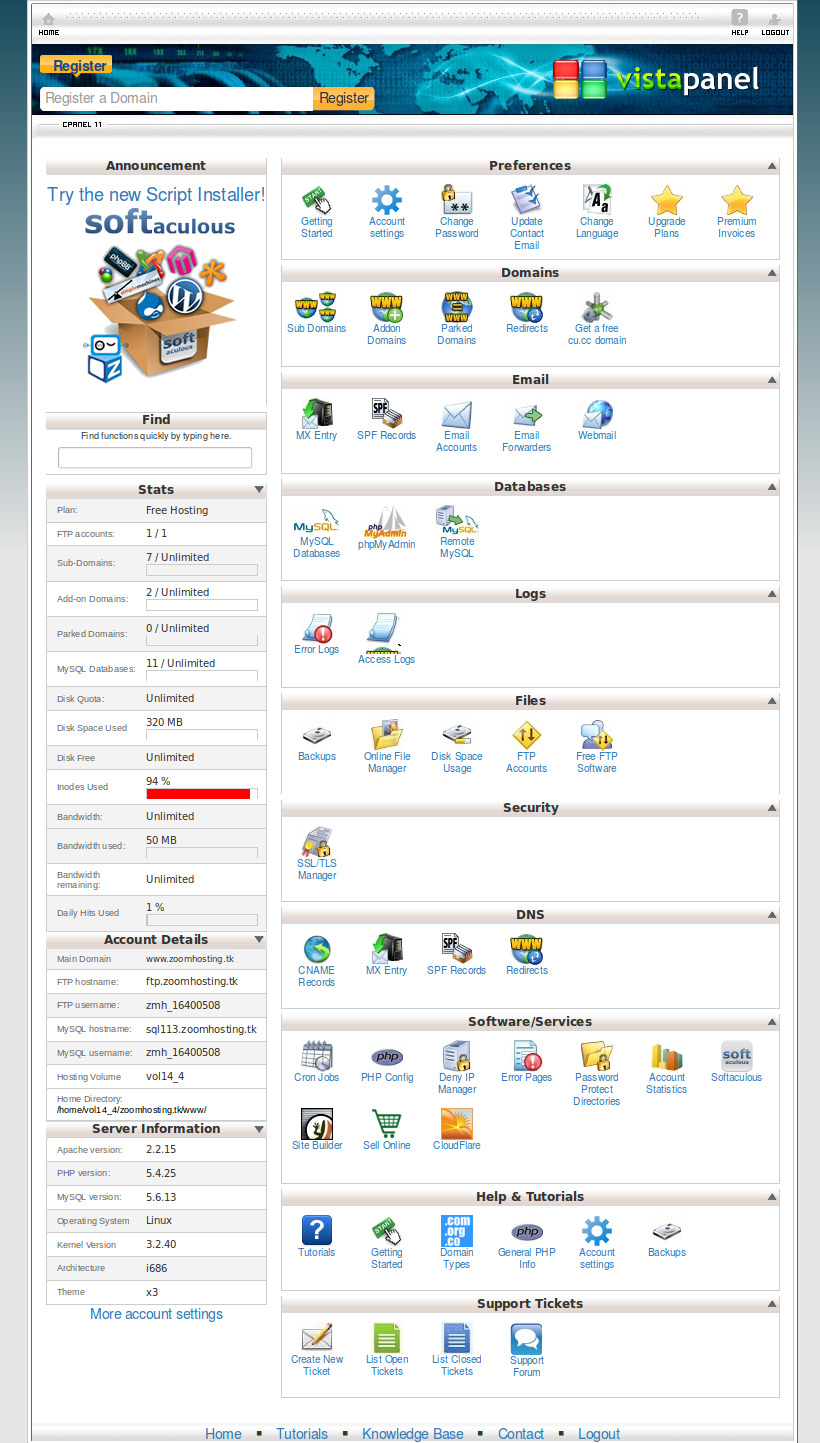
Task: Open Password Protect Directories
Action: [x=597, y=1073]
